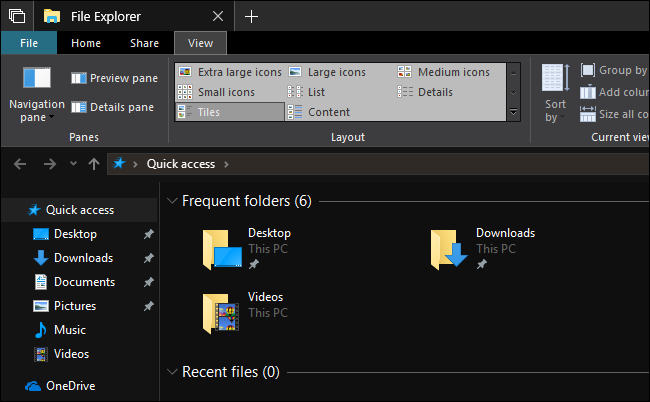
Task: Select Small icons layout
Action: tap(216, 92)
